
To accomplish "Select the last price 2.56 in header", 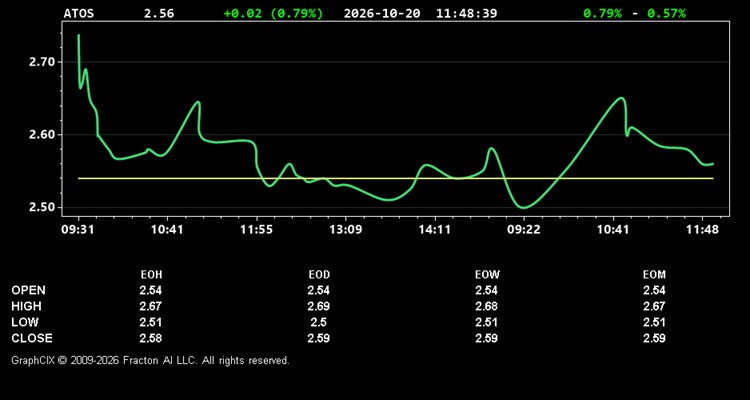I will click(159, 13).
